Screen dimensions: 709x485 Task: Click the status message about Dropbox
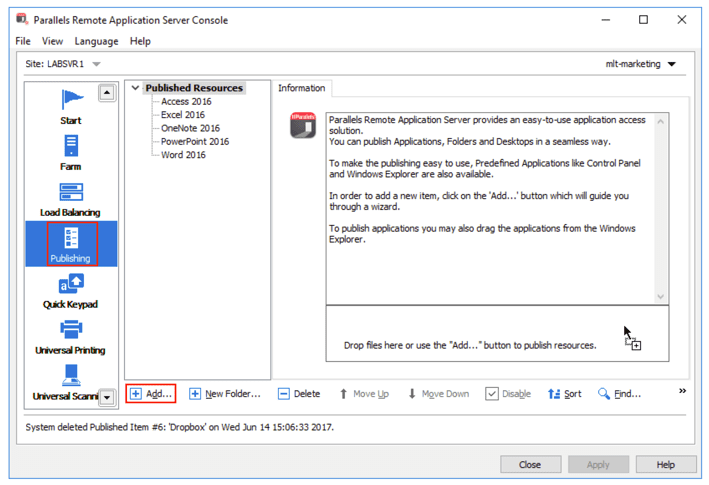180,427
